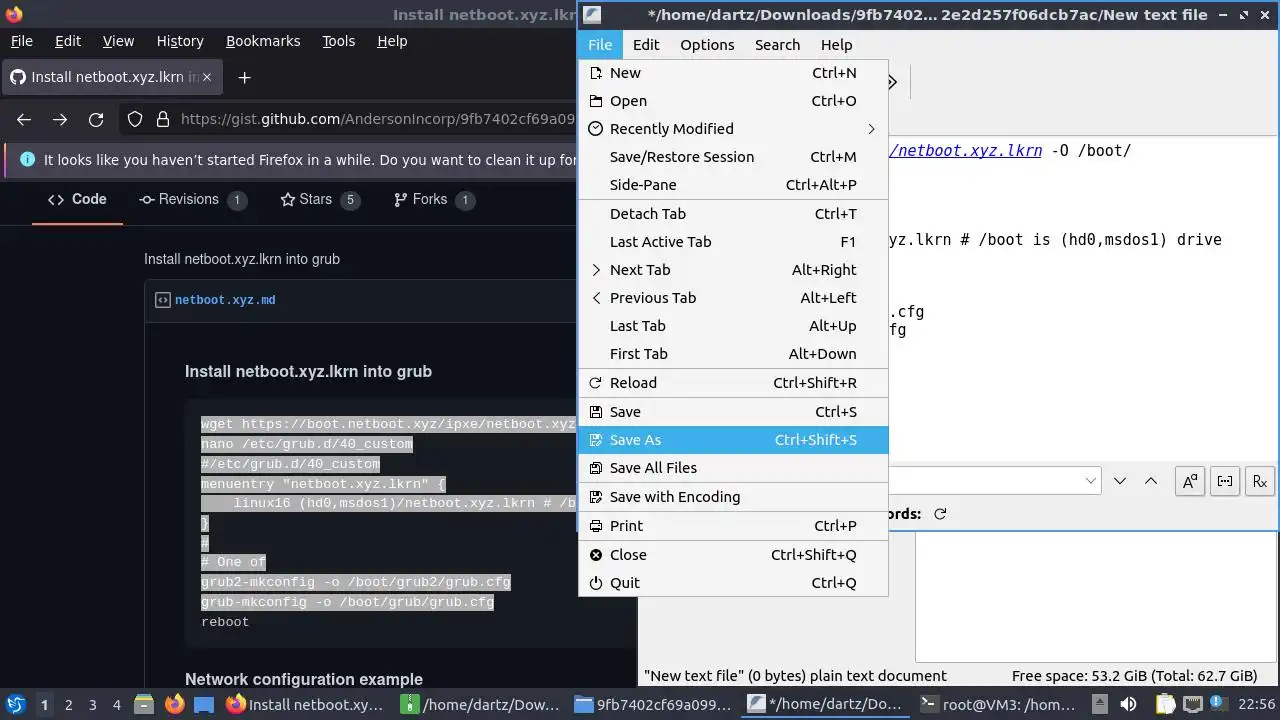Go to Previous Tab menu entry
Viewport: 1280px width, 720px height.
(733, 298)
